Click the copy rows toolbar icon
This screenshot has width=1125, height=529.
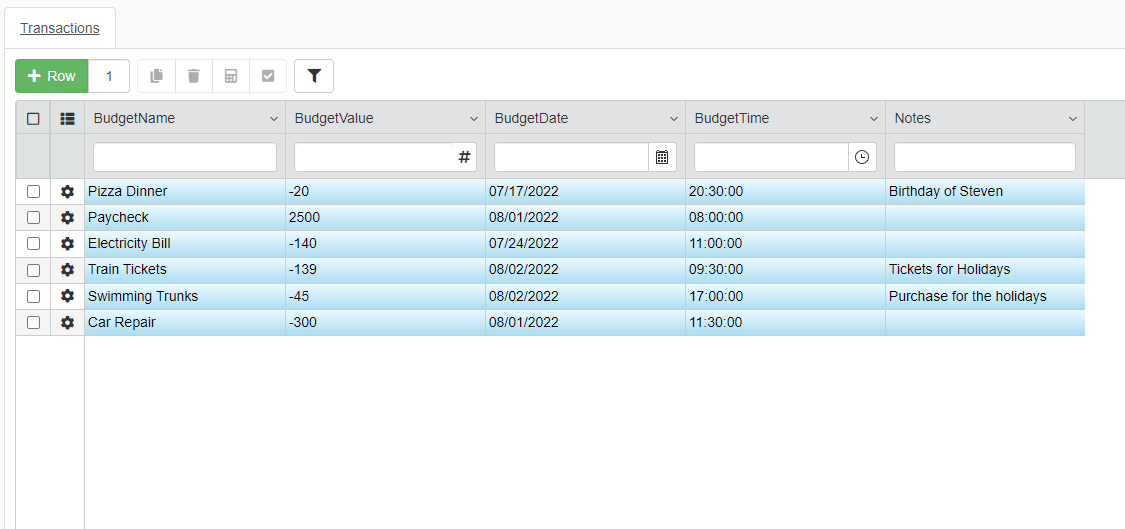click(x=156, y=76)
